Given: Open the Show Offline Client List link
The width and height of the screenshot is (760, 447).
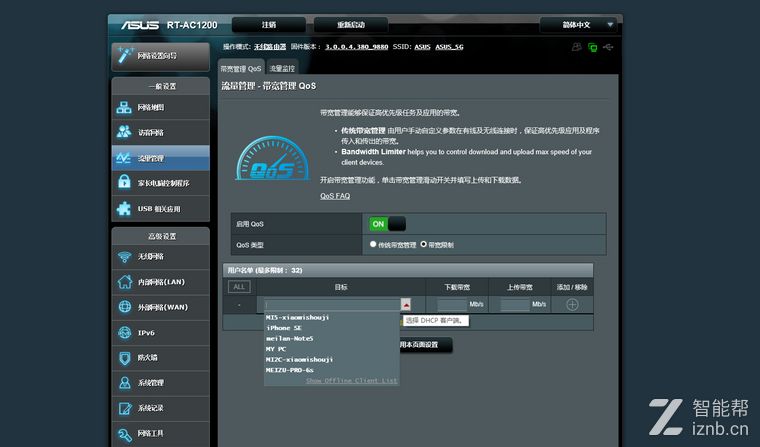Looking at the screenshot, I should pos(351,381).
